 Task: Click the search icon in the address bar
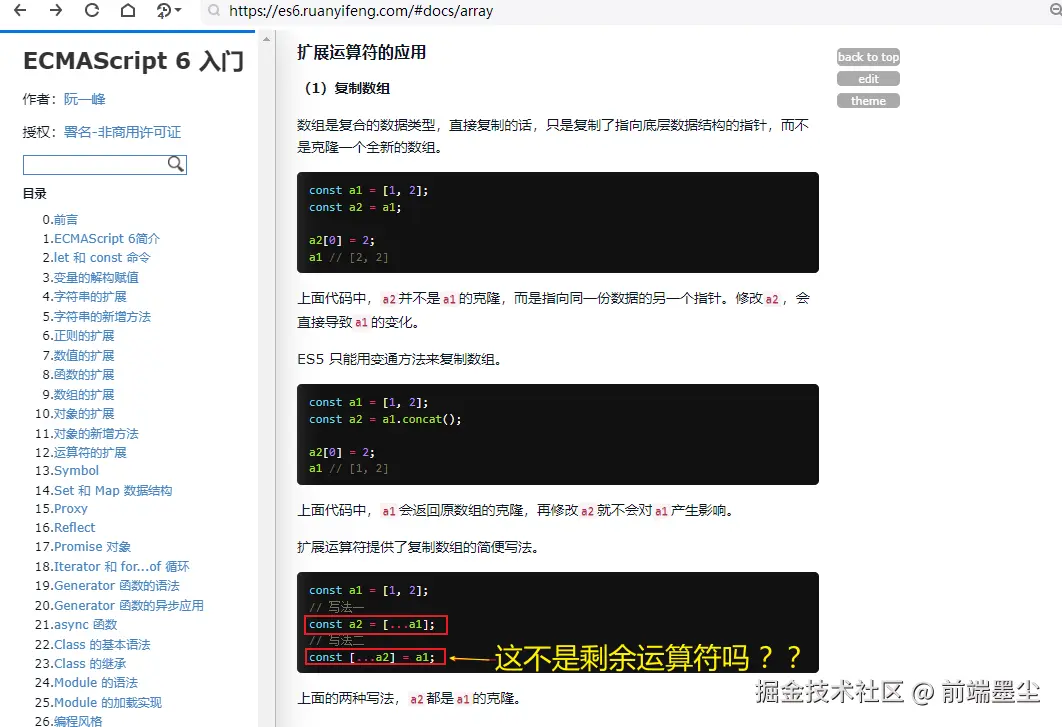pyautogui.click(x=215, y=10)
